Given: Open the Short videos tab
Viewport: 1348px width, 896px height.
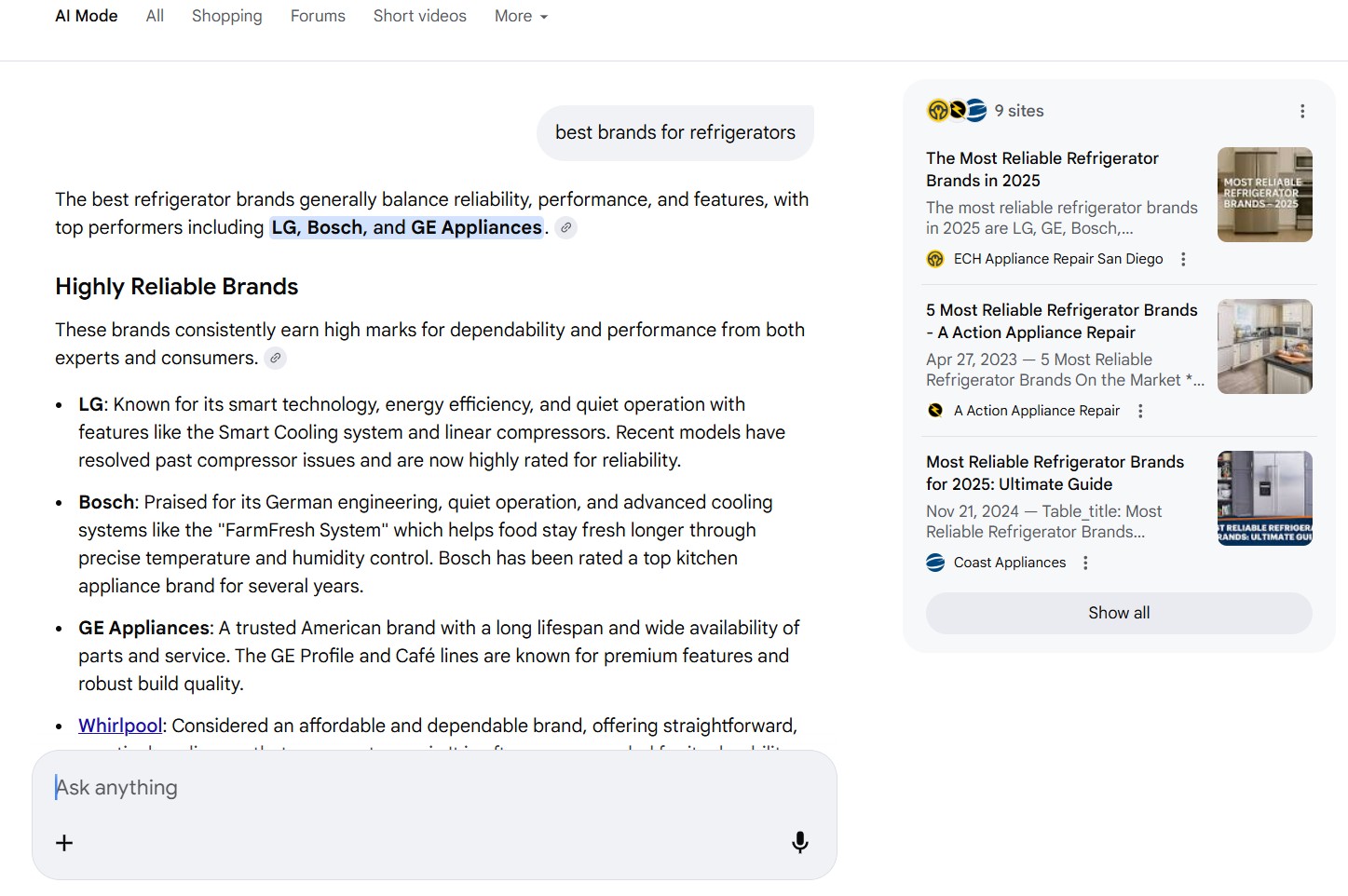Looking at the screenshot, I should click(x=420, y=16).
